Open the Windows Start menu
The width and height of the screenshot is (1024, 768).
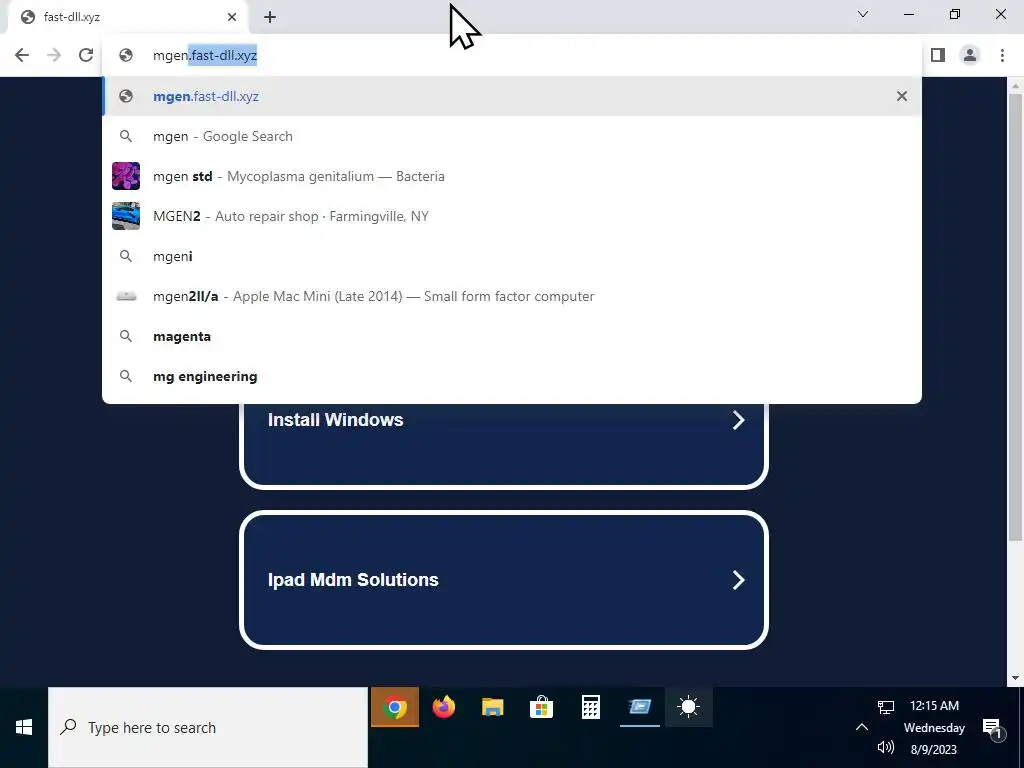24,728
